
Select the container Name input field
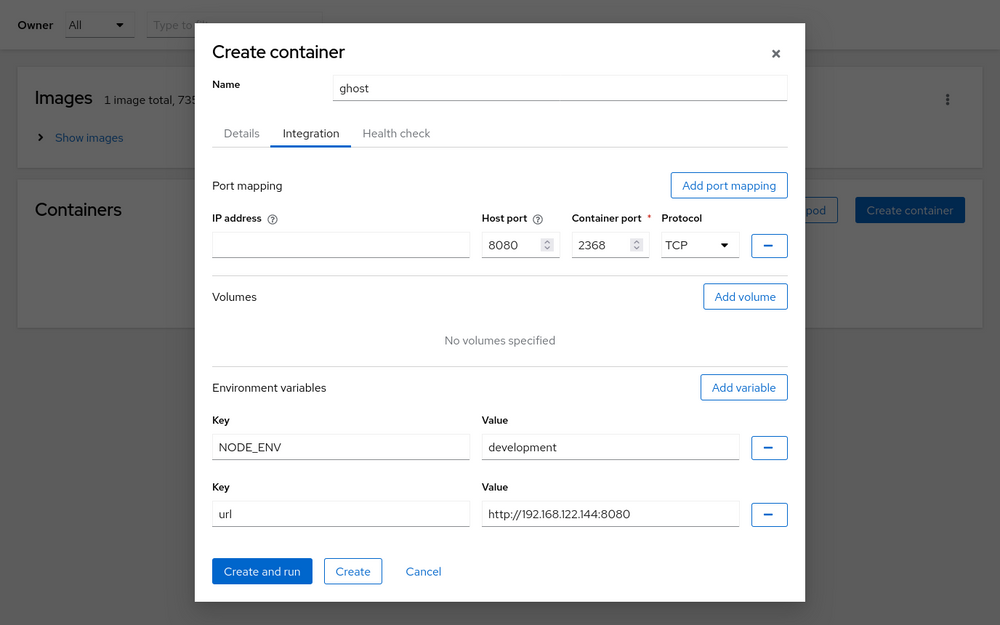[559, 89]
